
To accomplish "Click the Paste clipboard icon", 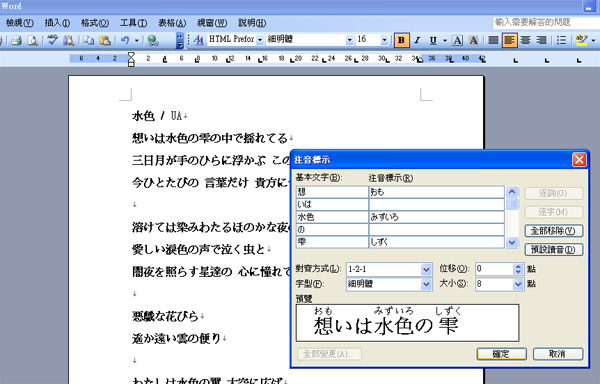I will click(x=104, y=40).
